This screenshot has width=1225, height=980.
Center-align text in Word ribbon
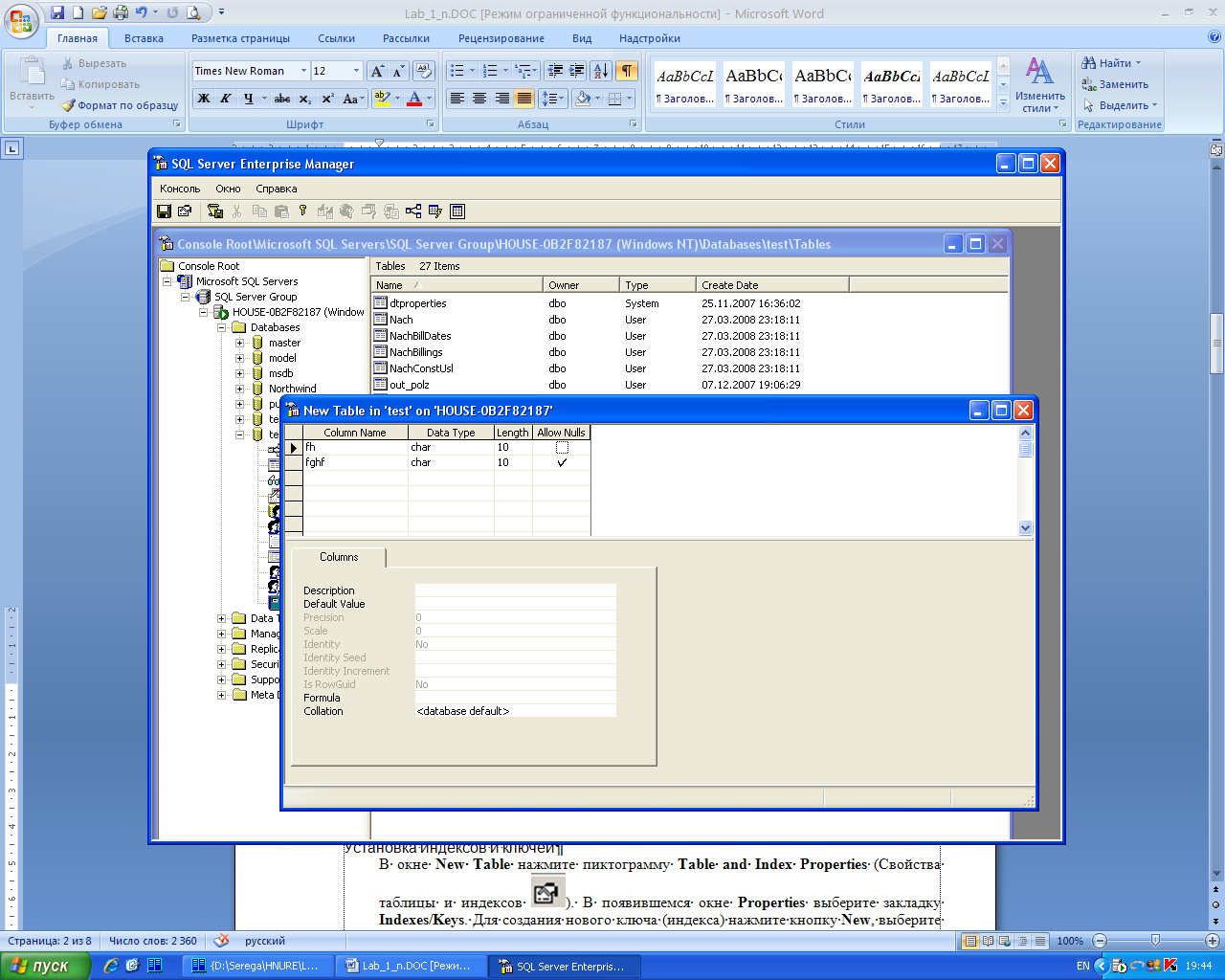pos(479,99)
